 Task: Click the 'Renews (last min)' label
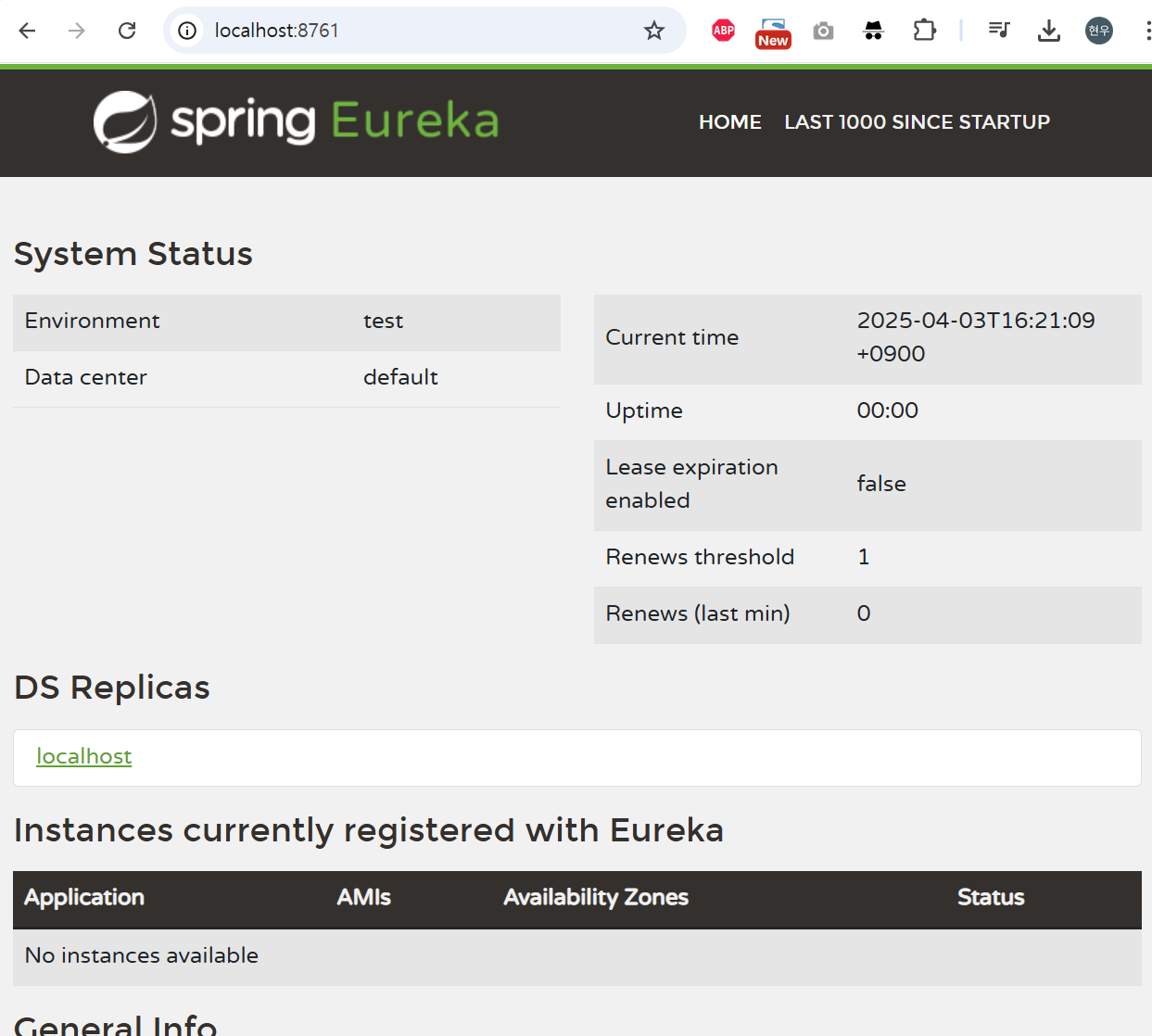698,613
